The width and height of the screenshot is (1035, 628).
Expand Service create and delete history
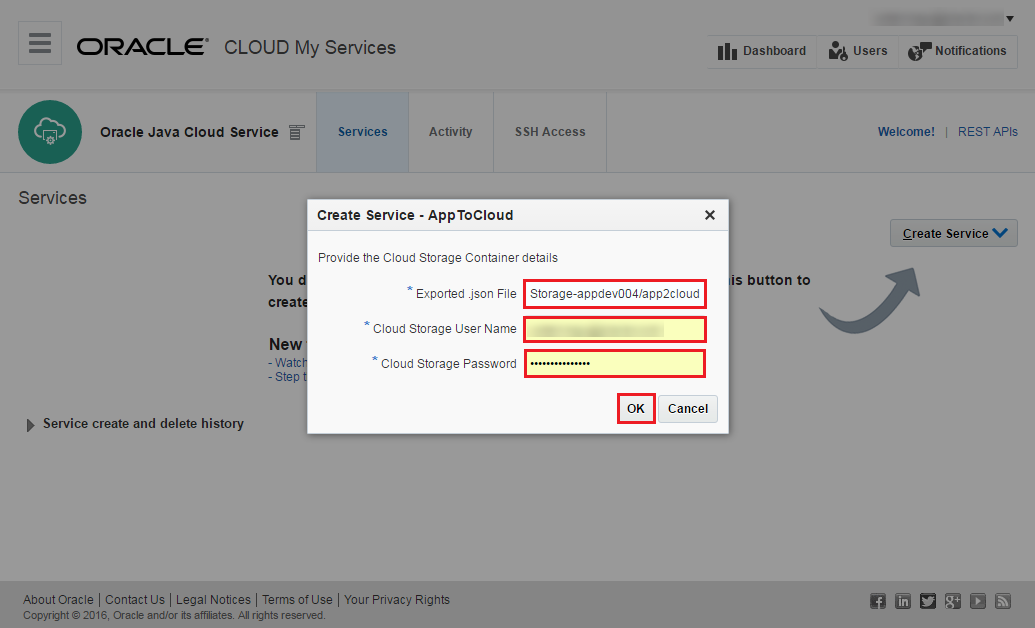click(x=30, y=425)
